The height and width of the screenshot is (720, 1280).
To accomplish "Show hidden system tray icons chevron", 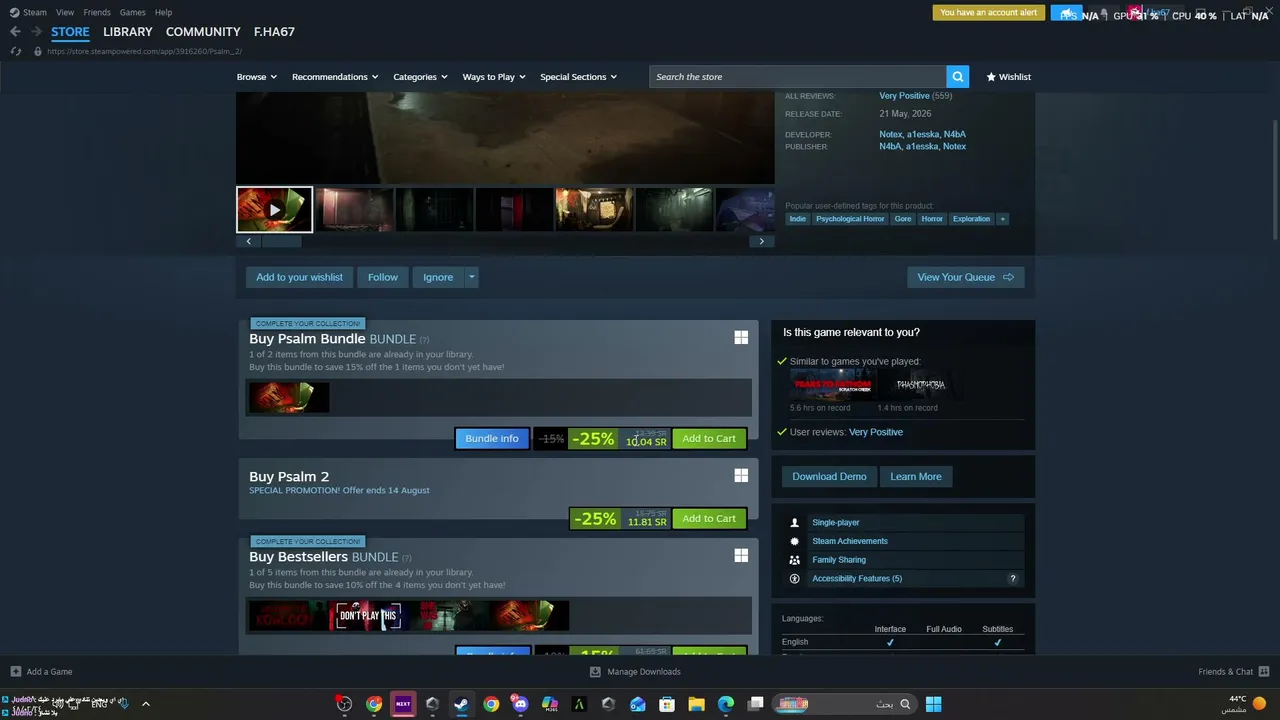I will coord(145,704).
